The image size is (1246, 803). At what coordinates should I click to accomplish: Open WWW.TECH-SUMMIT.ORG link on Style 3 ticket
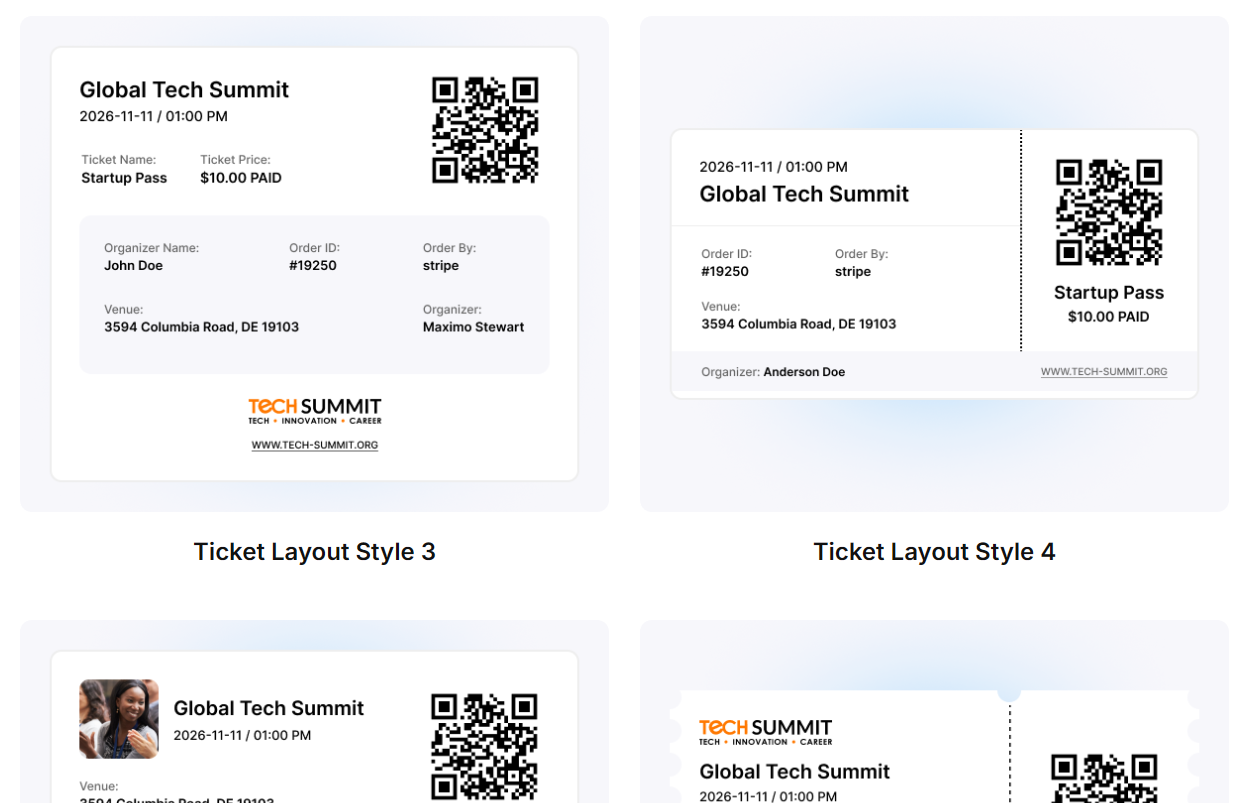coord(315,445)
